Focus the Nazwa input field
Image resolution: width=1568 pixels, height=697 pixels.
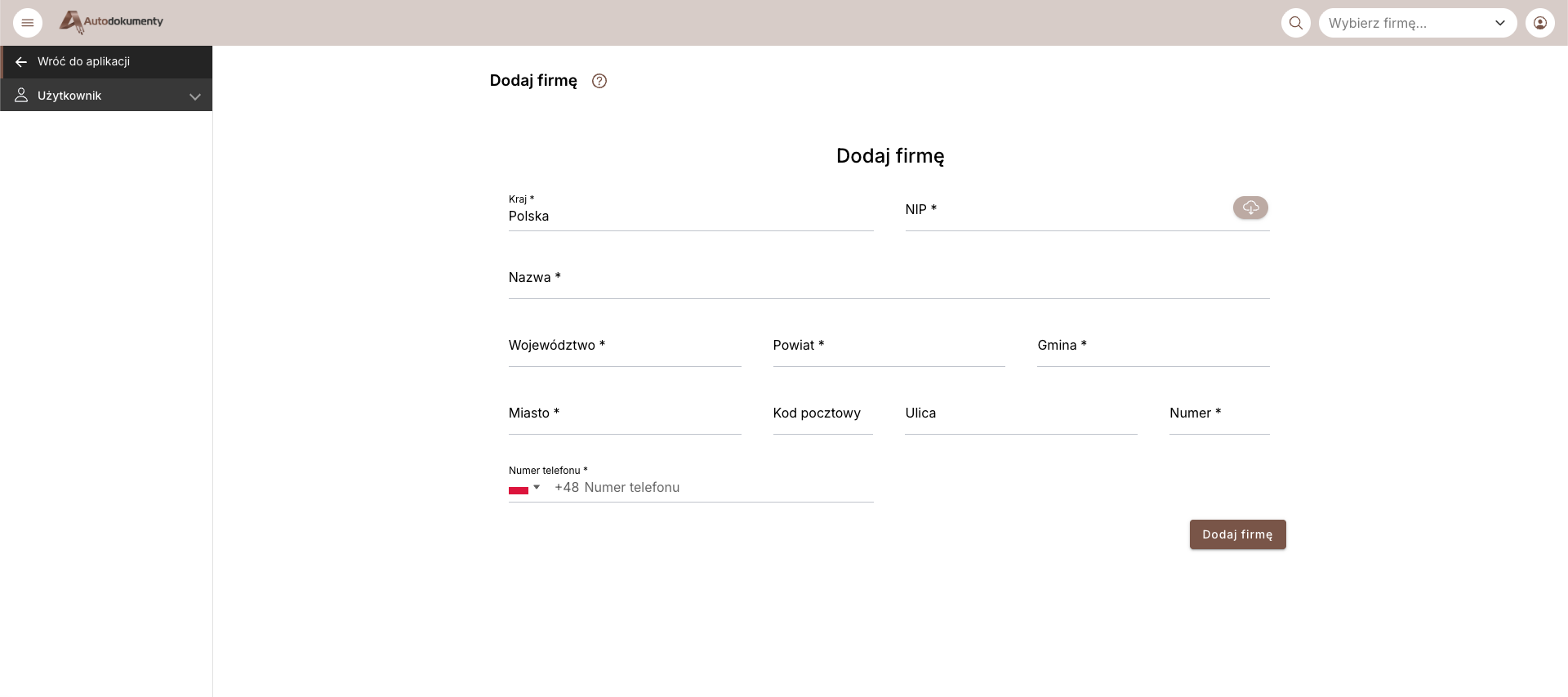889,279
